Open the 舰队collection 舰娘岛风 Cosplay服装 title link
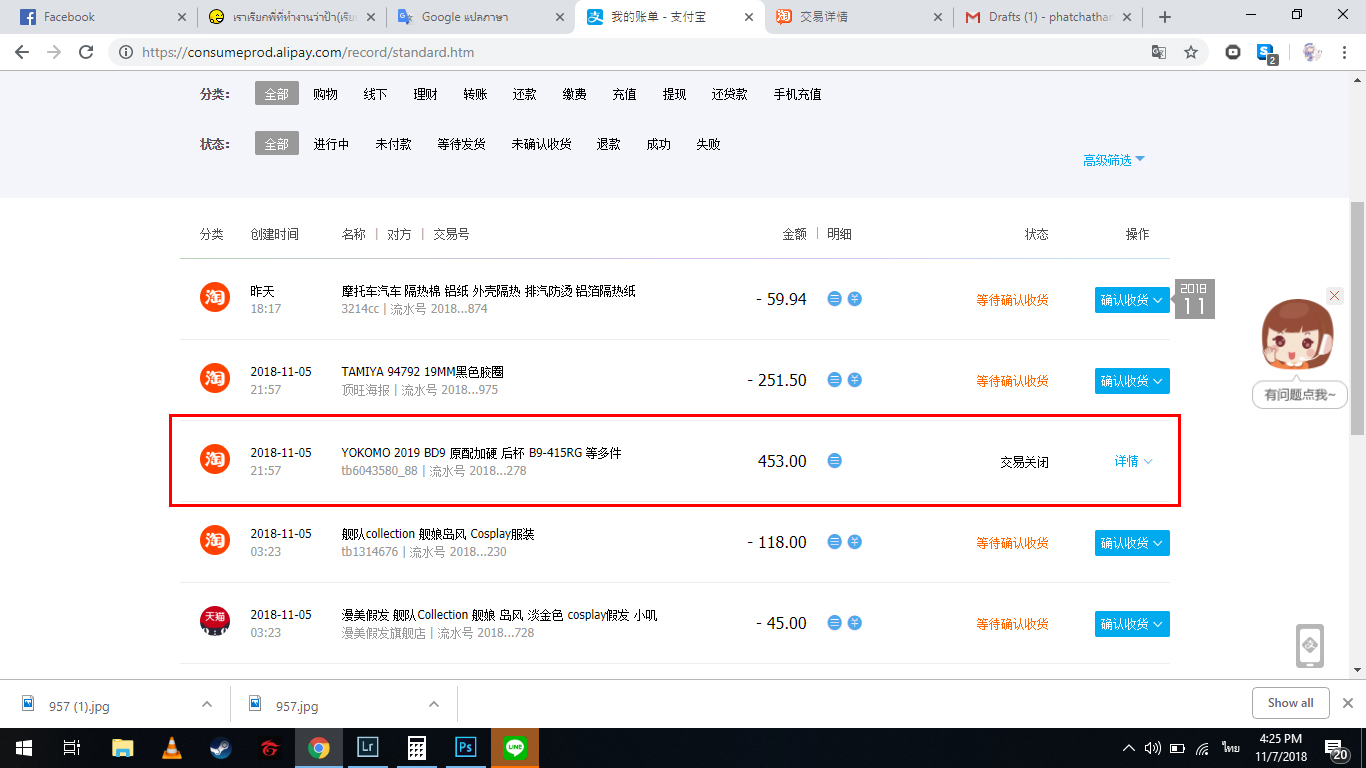This screenshot has height=768, width=1366. pyautogui.click(x=438, y=534)
